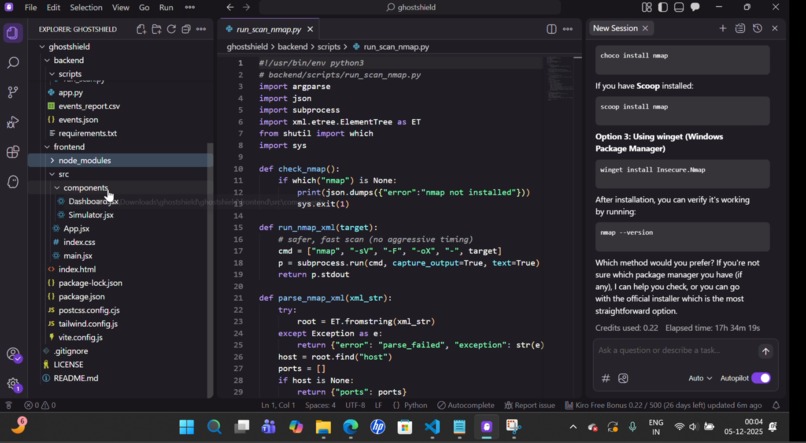Select the run_scan_nmap.py editor tab
Viewport: 806px width, 443px height.
tap(269, 29)
